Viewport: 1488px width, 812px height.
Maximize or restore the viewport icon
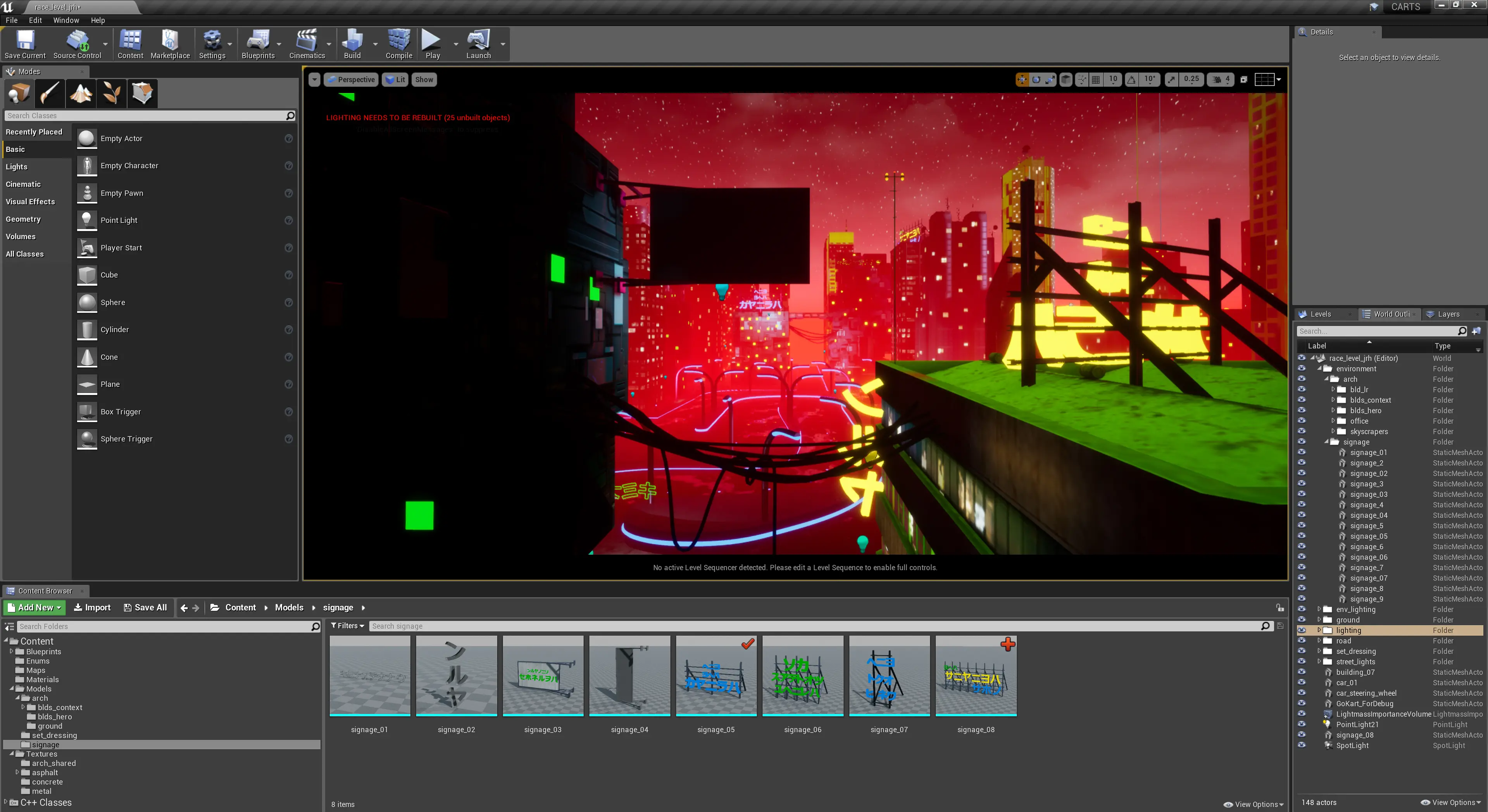1243,80
